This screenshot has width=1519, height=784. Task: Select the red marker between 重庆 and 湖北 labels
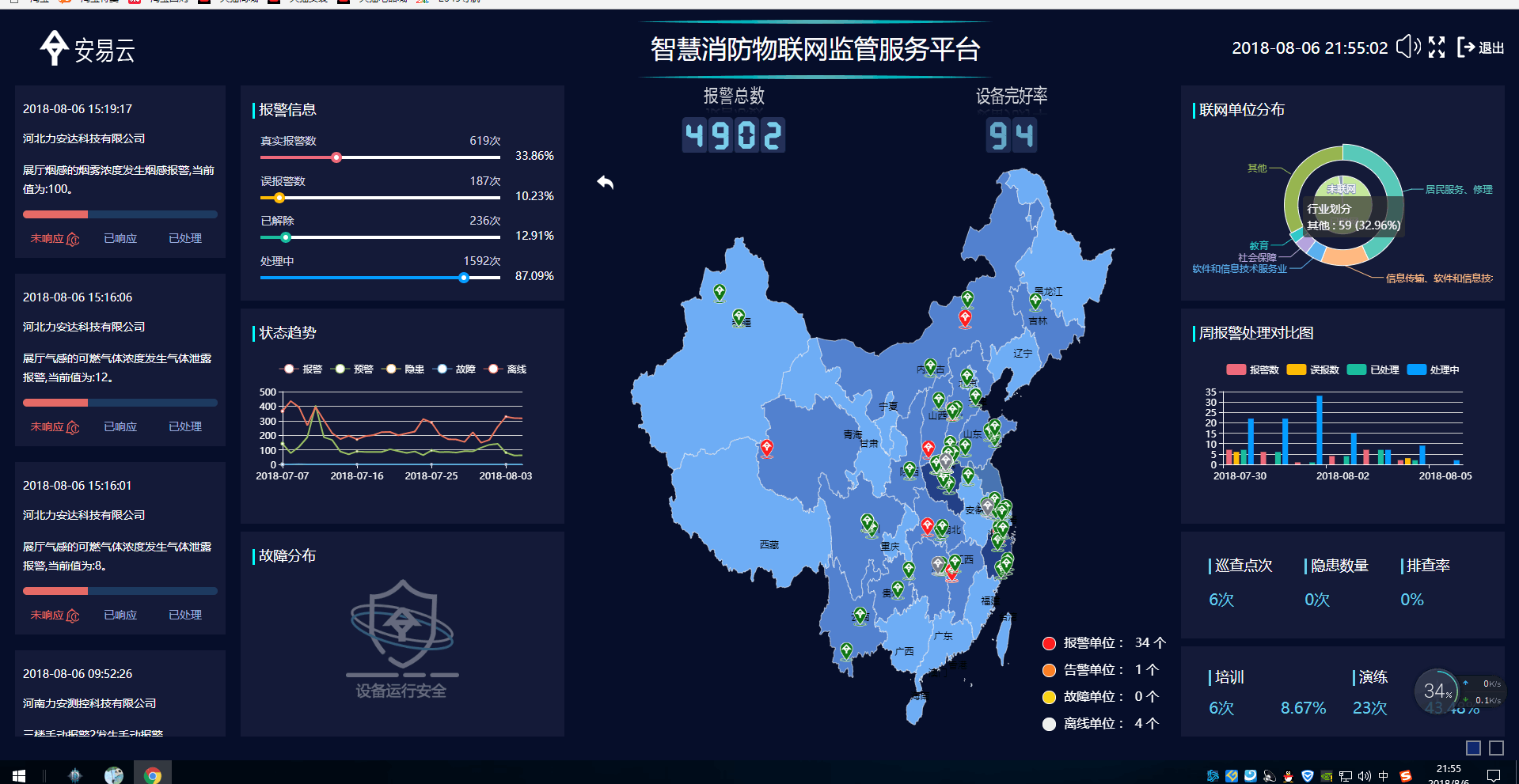[927, 526]
